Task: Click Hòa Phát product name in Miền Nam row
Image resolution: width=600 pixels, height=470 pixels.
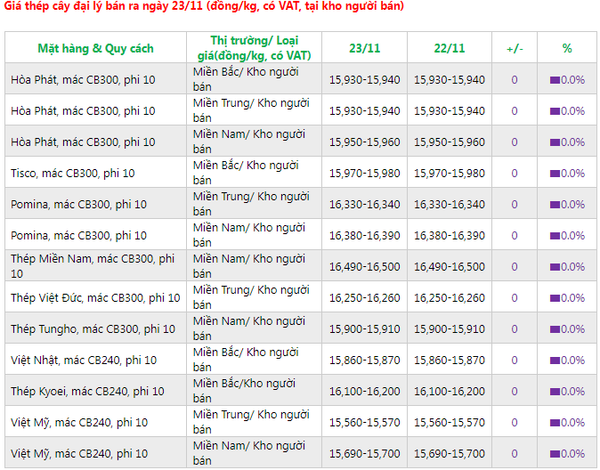Action: (83, 142)
